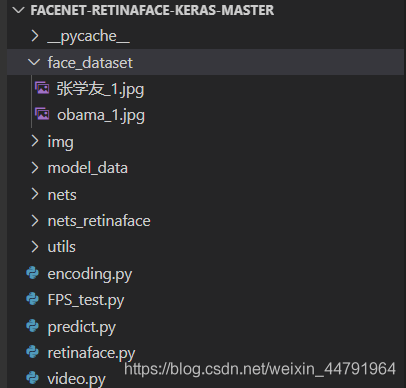Open file obama_1.jpg
The height and width of the screenshot is (388, 406).
[101, 116]
